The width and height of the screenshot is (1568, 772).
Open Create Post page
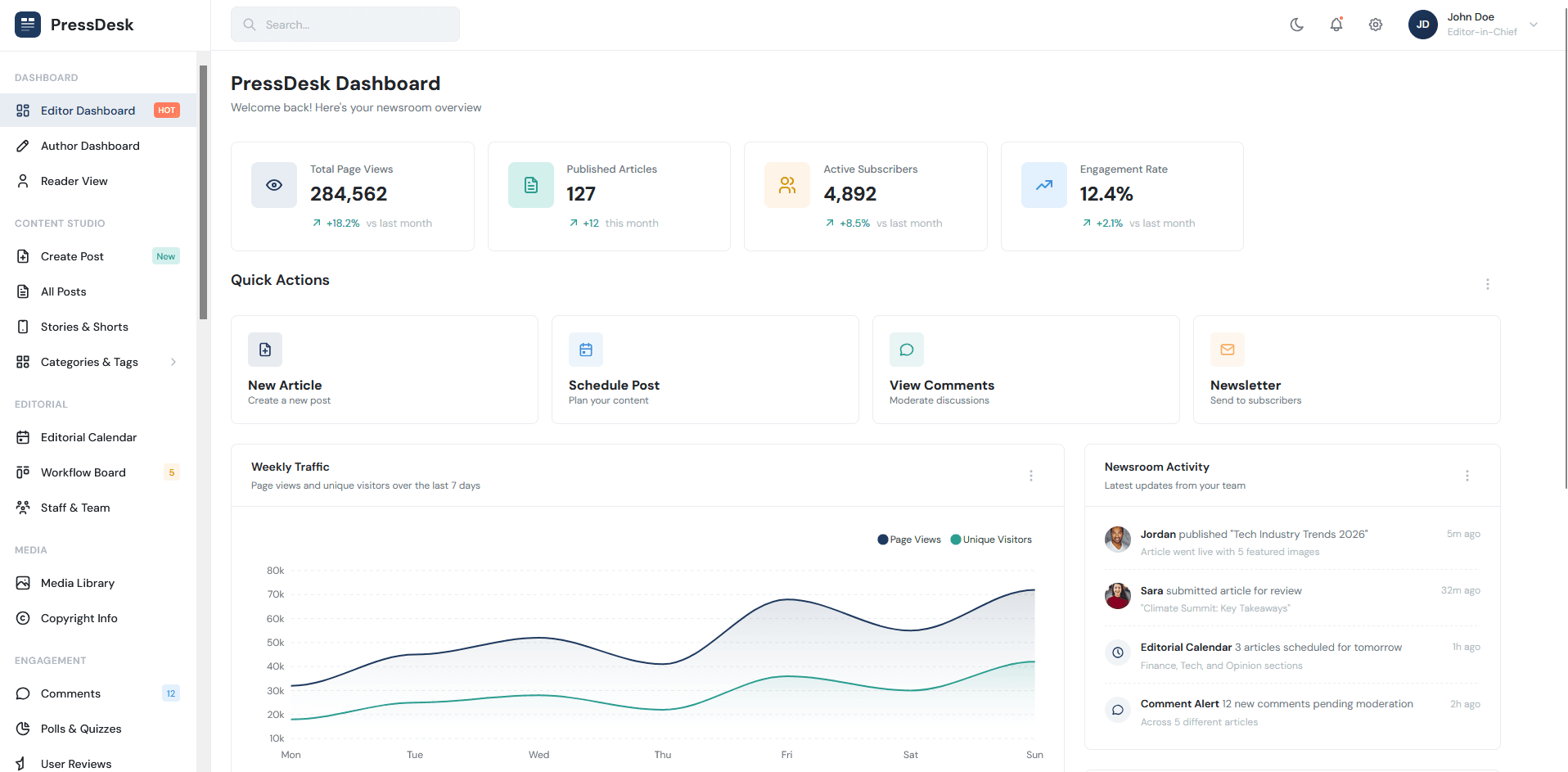98,256
